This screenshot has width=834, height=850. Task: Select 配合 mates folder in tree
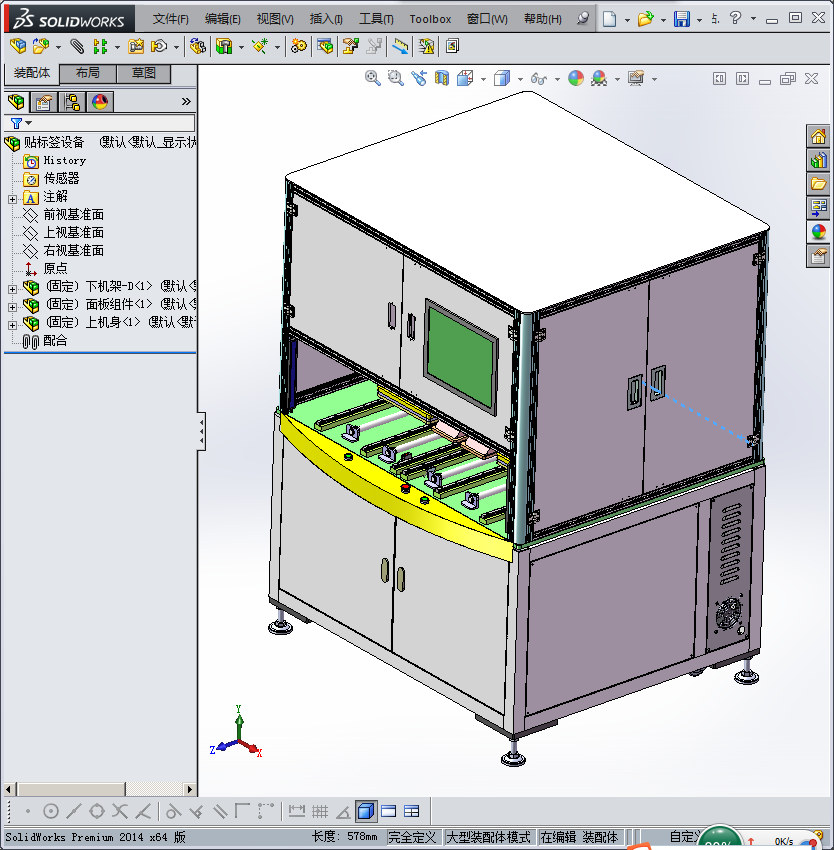[x=55, y=340]
